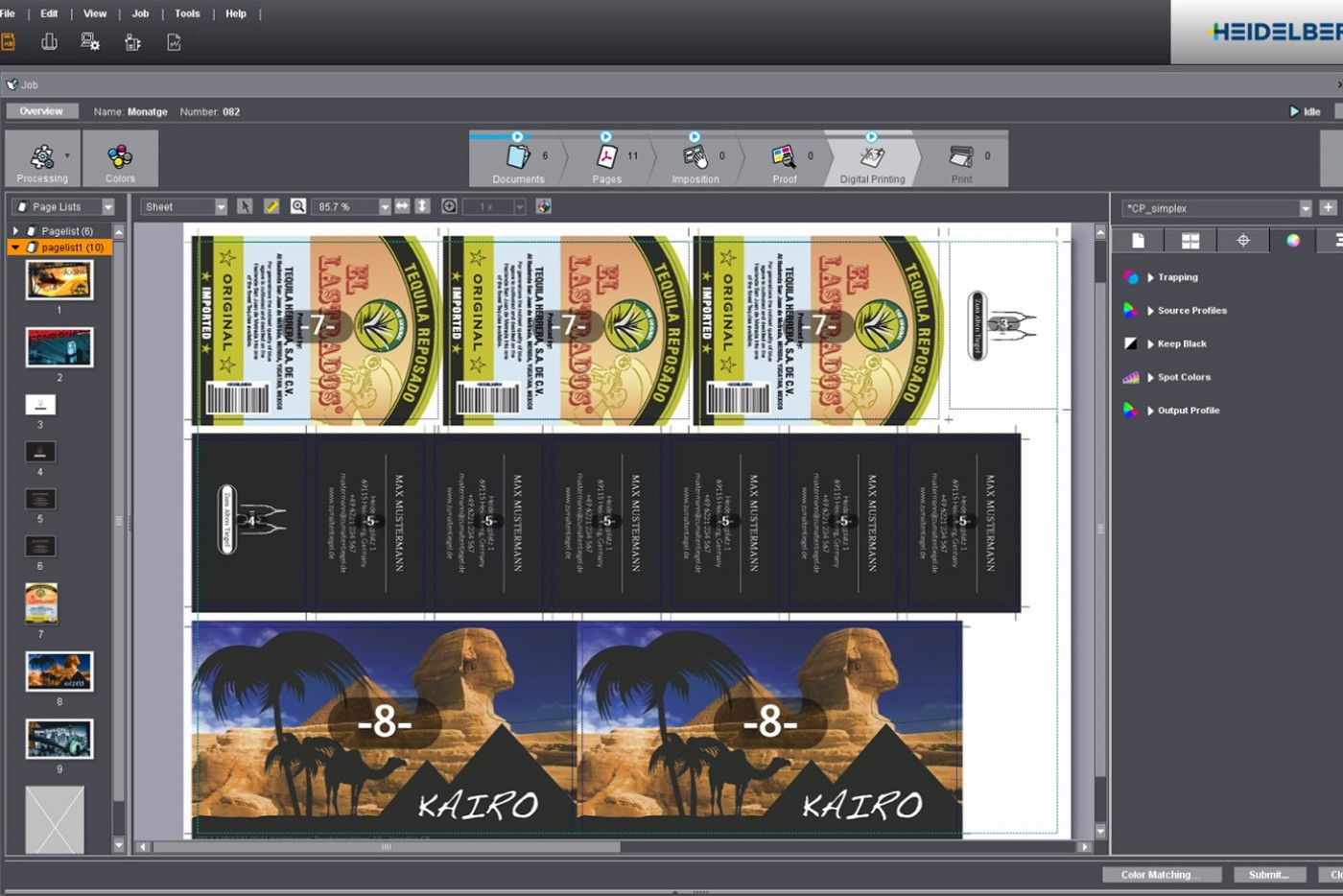Collapse the pagelist1 (10) tree item
This screenshot has width=1343, height=896.
coord(15,248)
